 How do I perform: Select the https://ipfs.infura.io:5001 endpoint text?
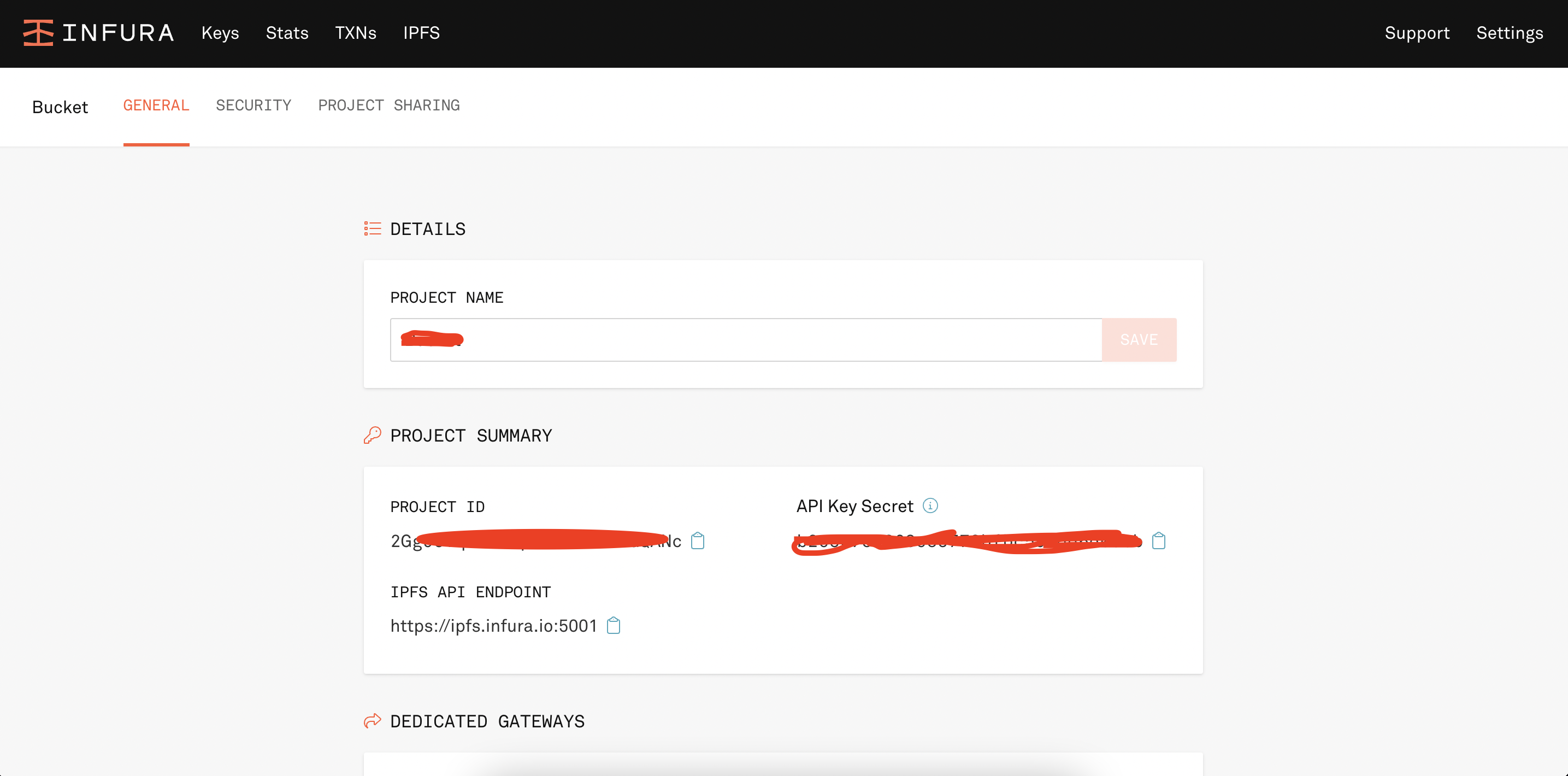494,626
